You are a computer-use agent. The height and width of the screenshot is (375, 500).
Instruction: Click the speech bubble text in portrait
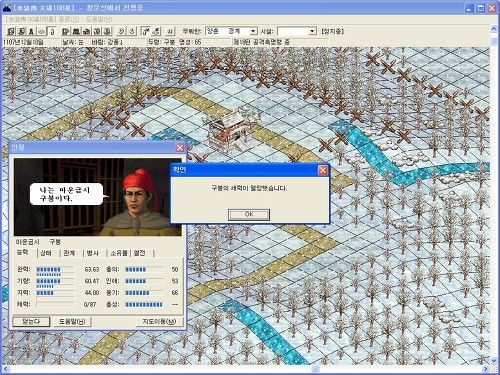64,194
